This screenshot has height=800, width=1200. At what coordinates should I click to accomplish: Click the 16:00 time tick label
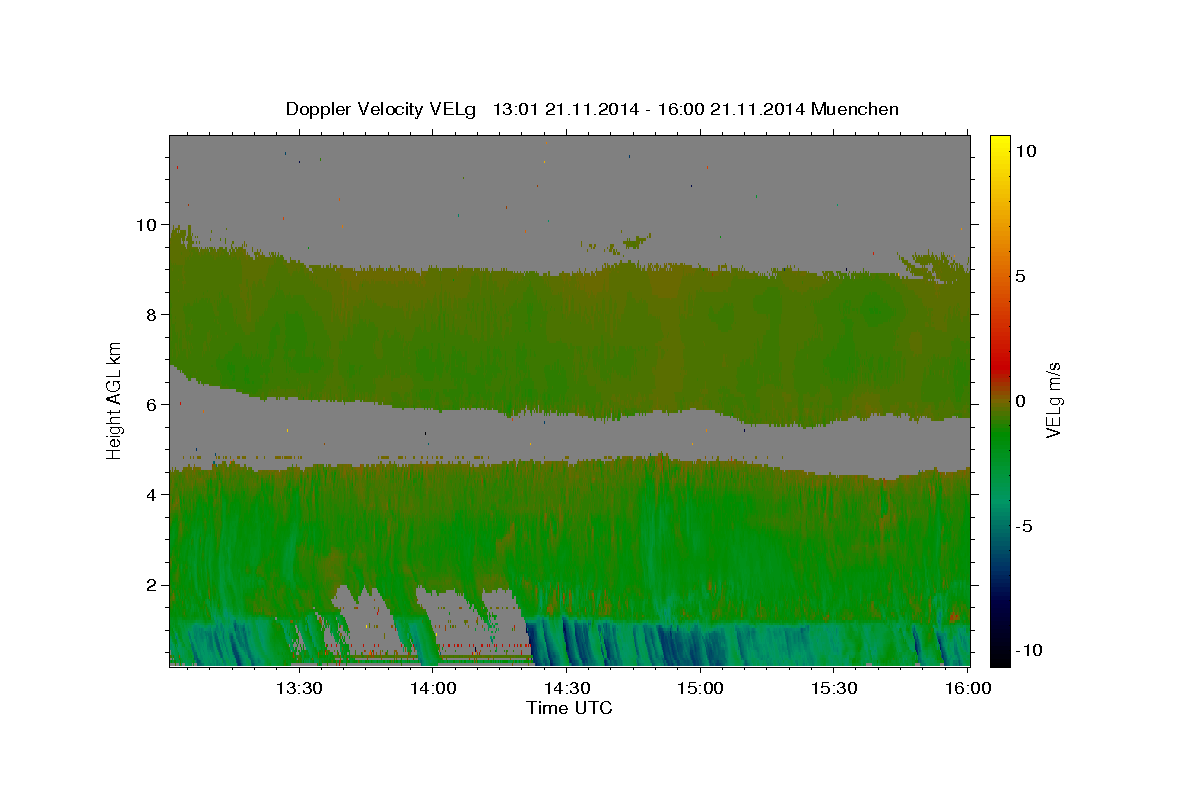click(x=968, y=689)
